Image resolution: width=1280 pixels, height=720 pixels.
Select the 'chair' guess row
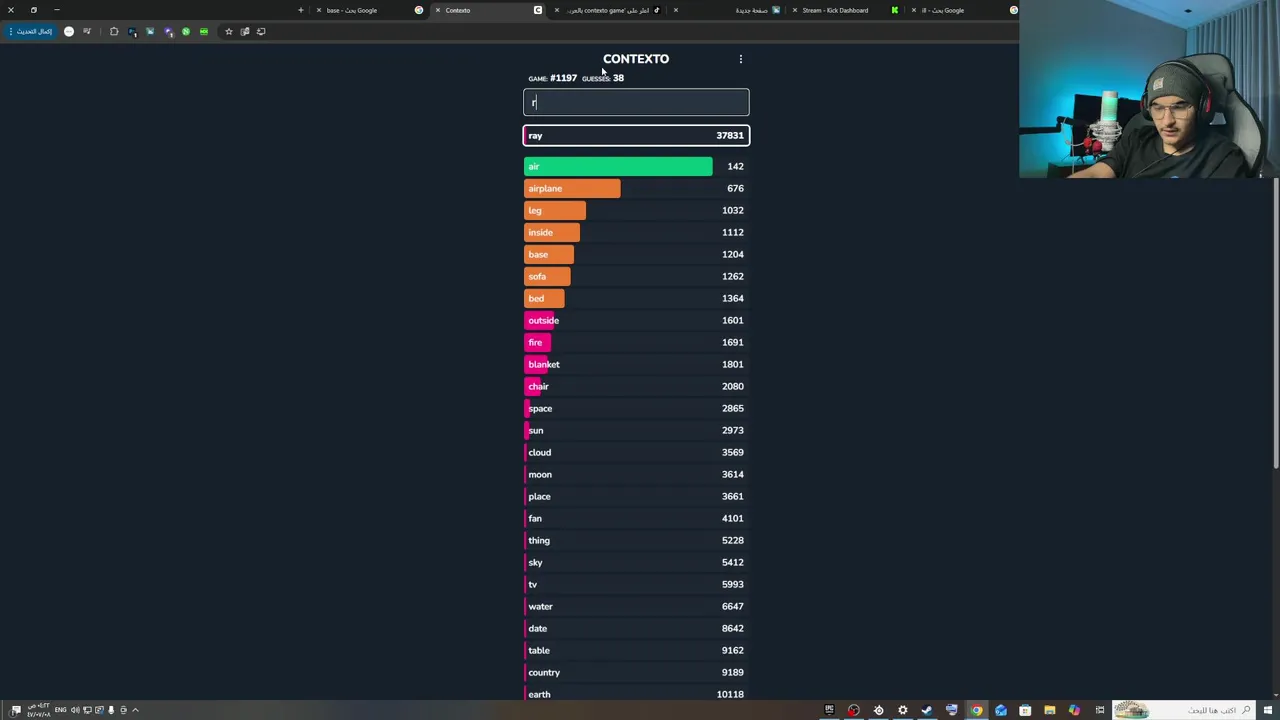(x=636, y=386)
